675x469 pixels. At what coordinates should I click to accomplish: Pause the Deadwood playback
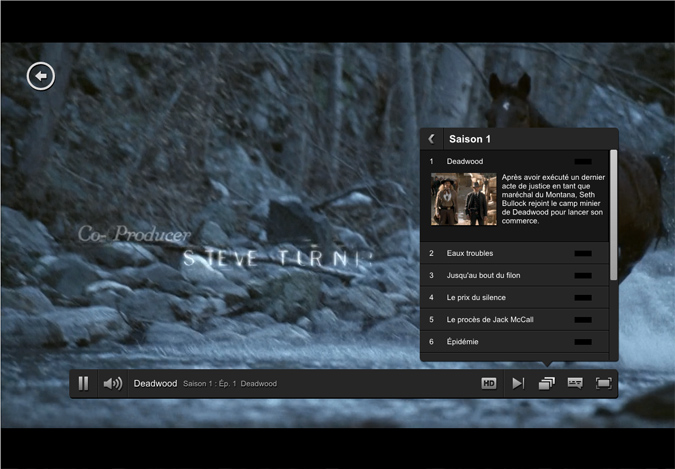[84, 383]
